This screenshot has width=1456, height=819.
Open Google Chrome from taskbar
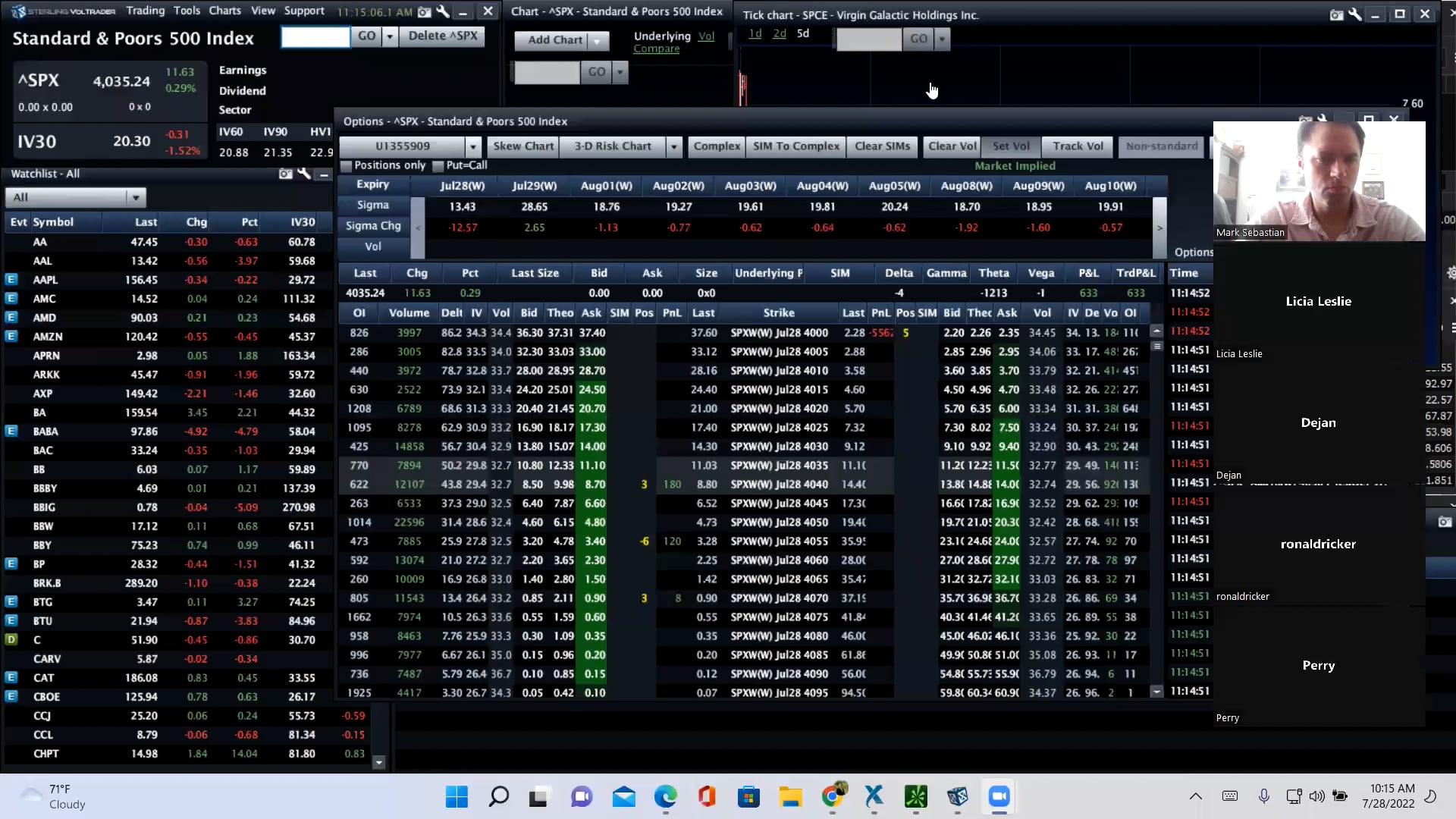click(832, 796)
